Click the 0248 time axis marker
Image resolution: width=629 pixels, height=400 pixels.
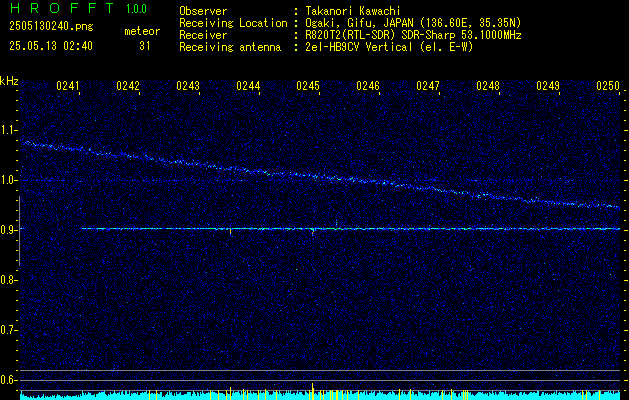(x=488, y=86)
